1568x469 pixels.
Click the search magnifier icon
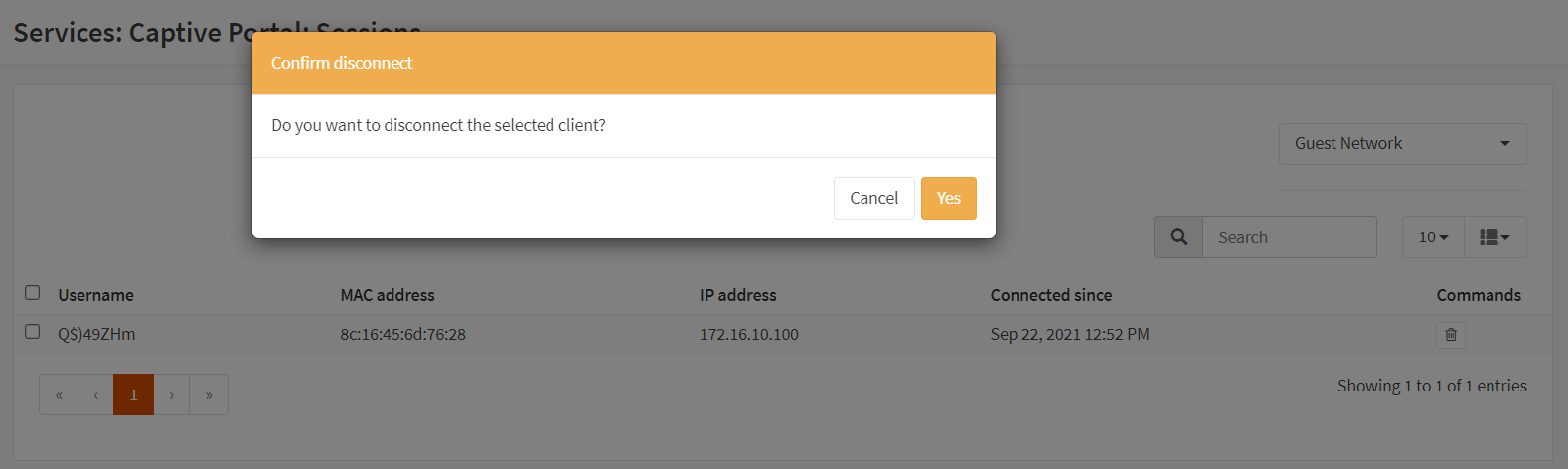pyautogui.click(x=1178, y=237)
